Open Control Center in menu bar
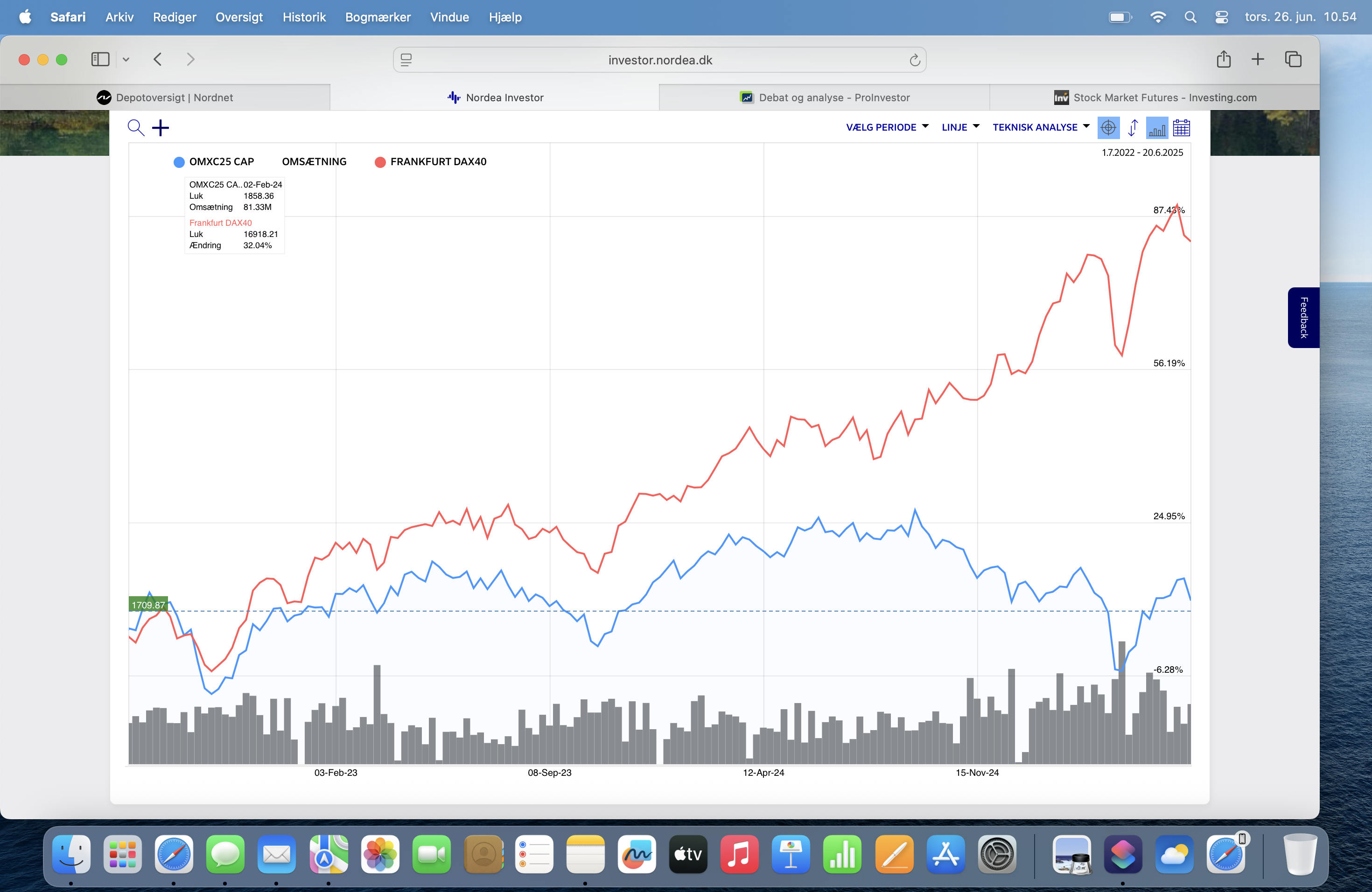Image resolution: width=1372 pixels, height=892 pixels. pos(1222,17)
